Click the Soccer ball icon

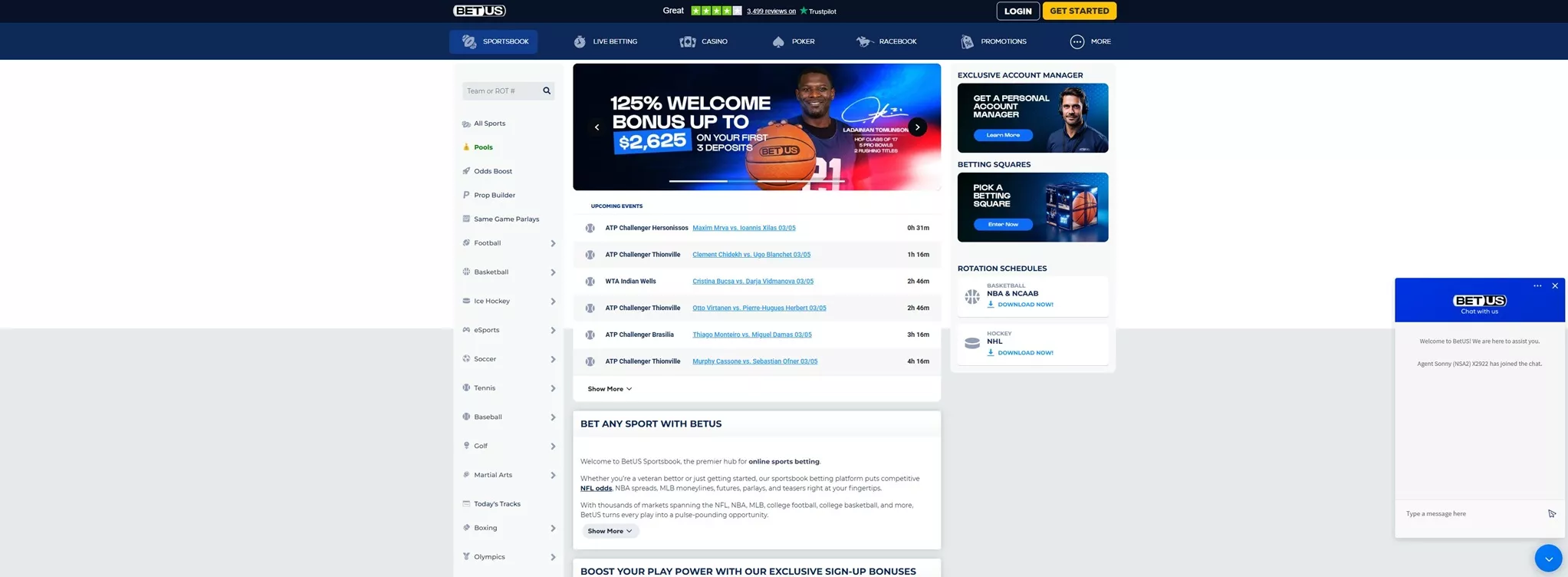click(466, 358)
